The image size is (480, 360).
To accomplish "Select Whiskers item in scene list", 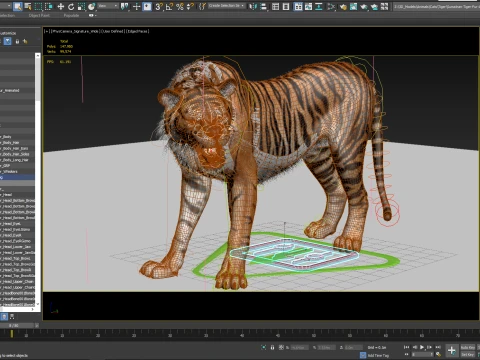I will point(17,171).
